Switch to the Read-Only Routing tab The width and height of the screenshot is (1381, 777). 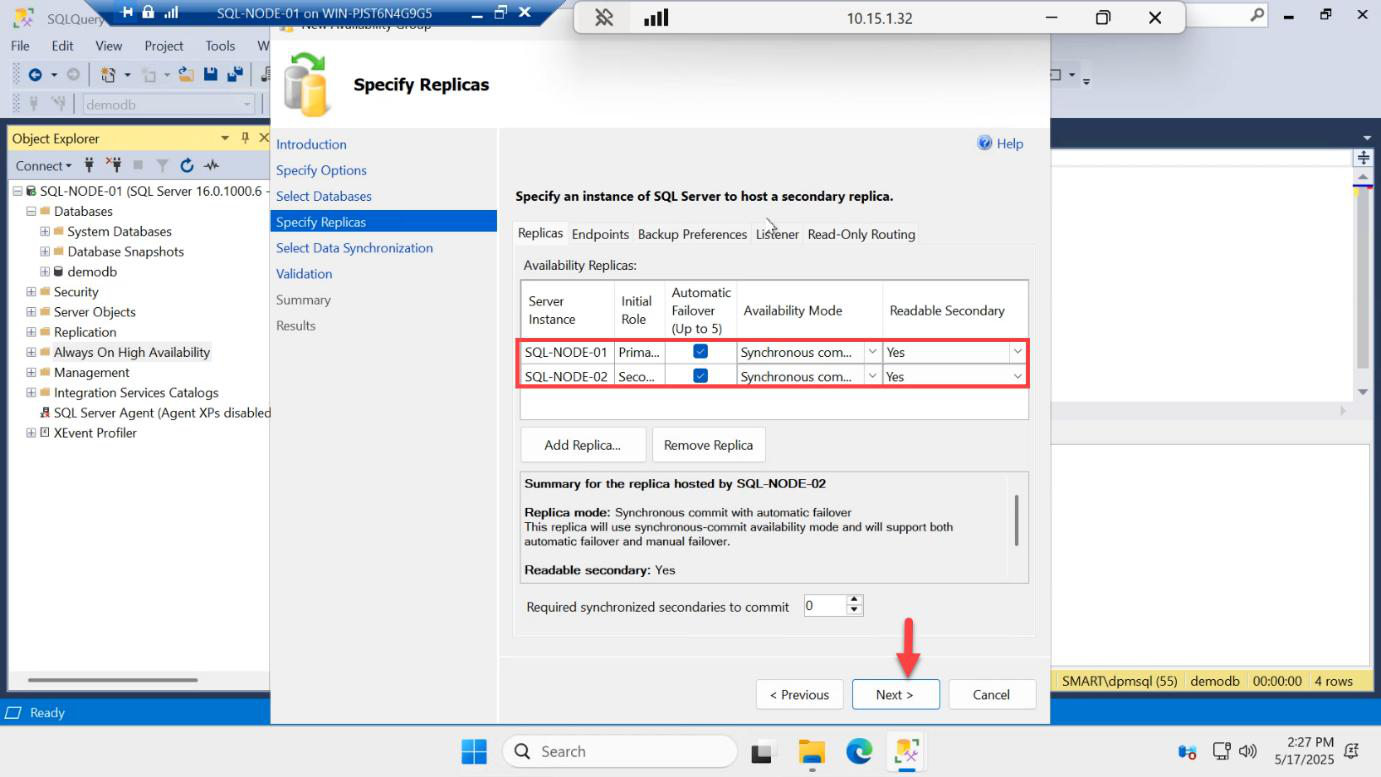coord(861,234)
